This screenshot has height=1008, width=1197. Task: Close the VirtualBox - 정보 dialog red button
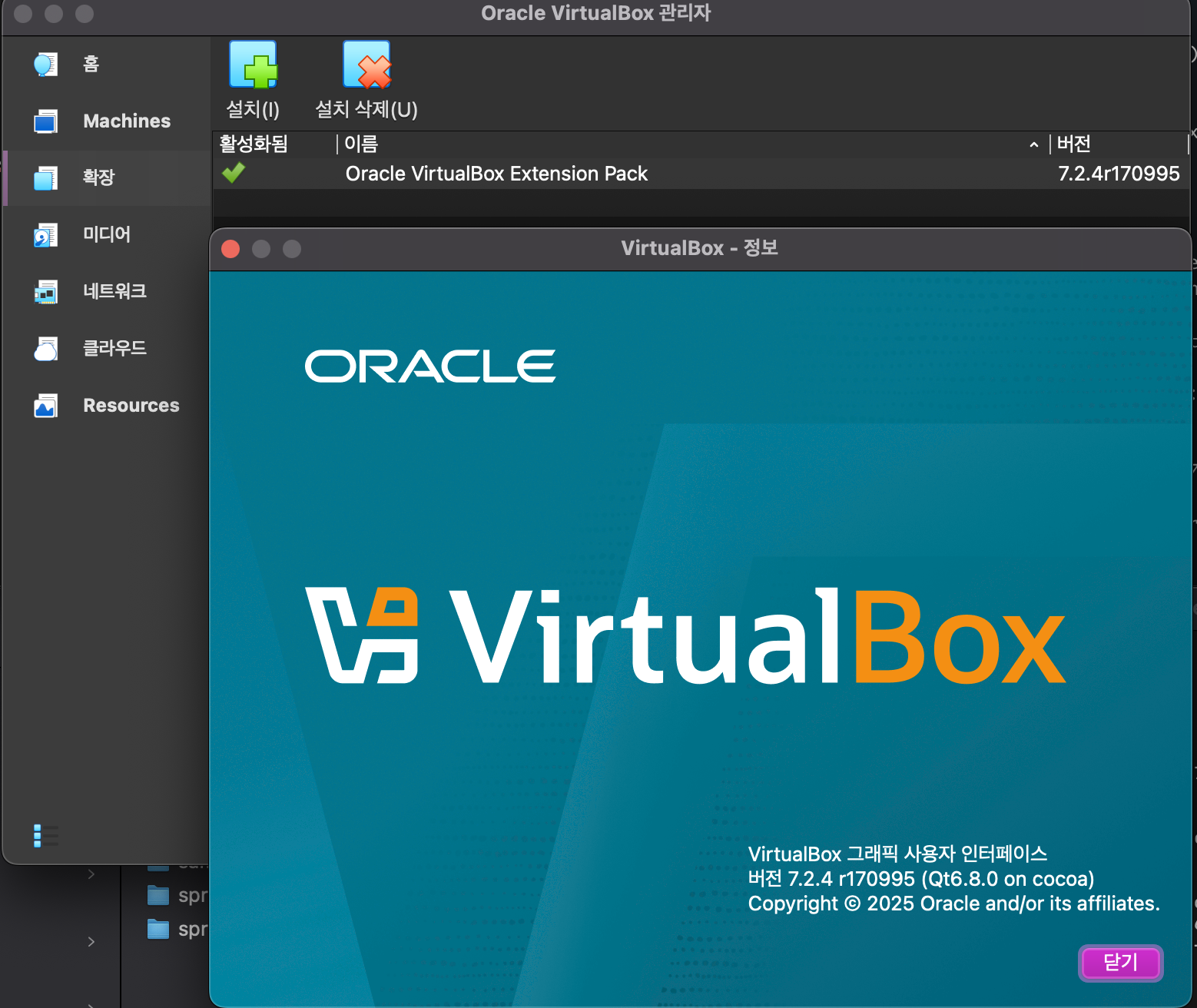coord(230,249)
